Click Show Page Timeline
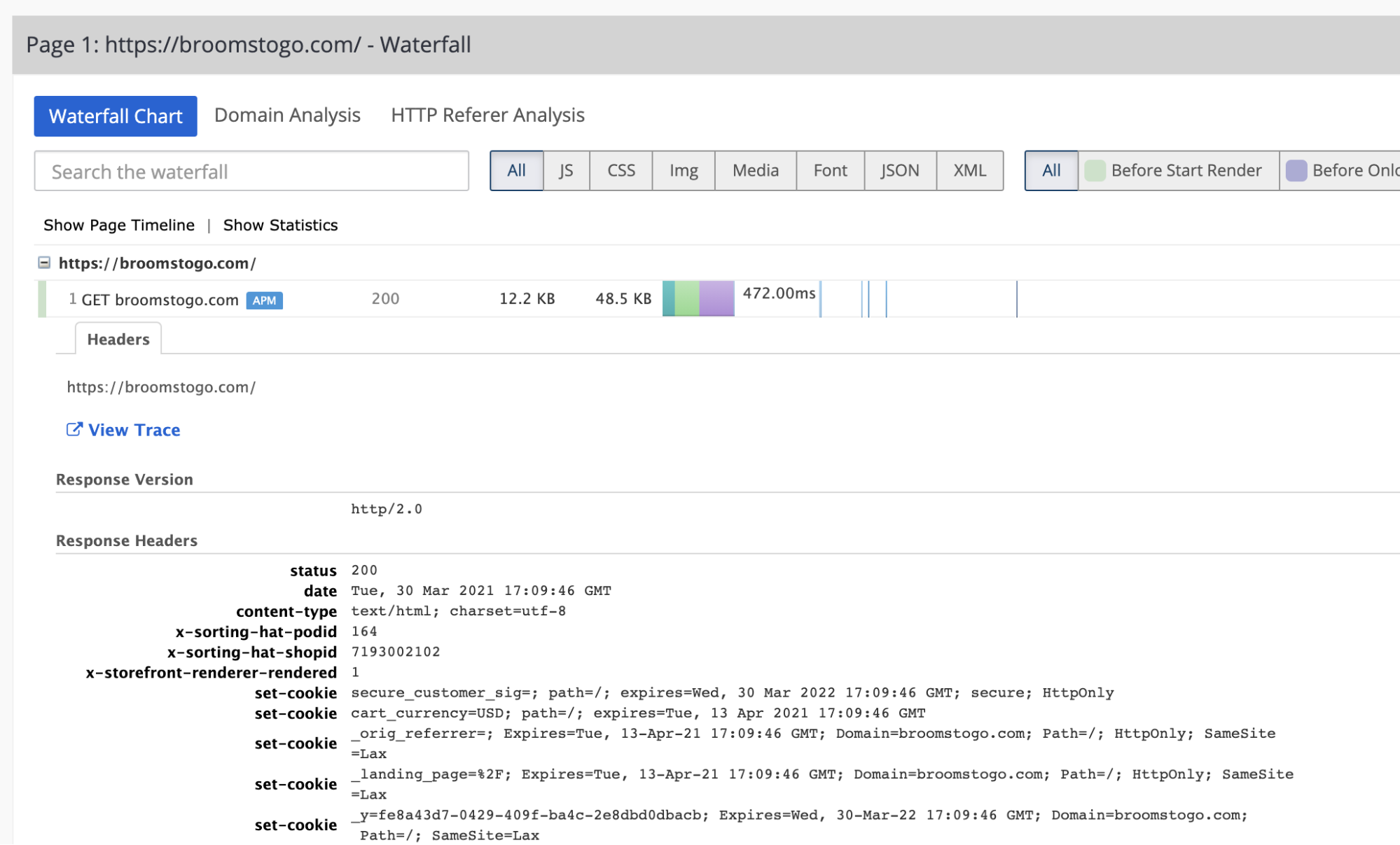This screenshot has height=845, width=1400. 119,225
